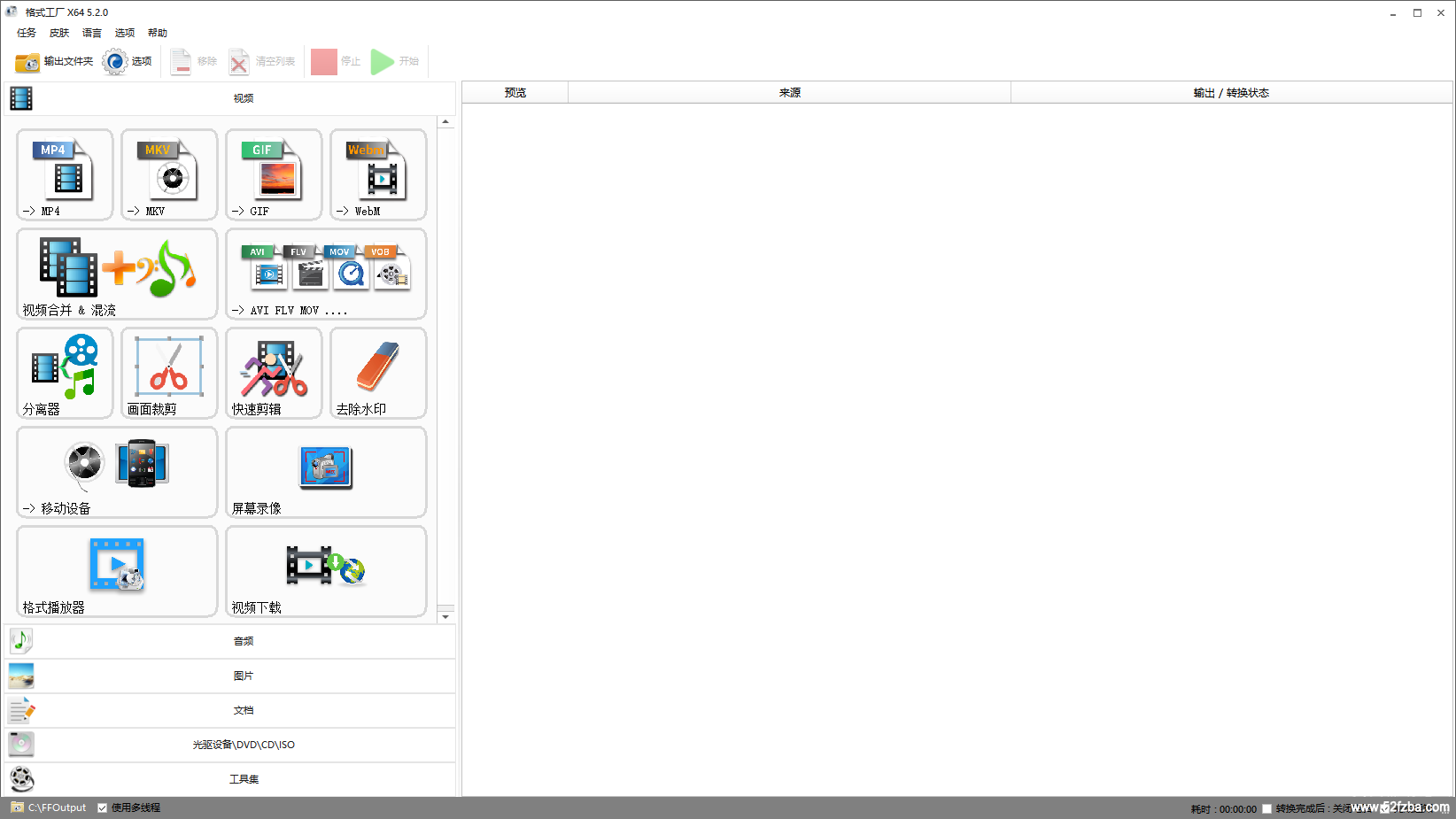Toggle the 转换完成后 shutdown checkbox
The image size is (1456, 819).
click(1267, 808)
